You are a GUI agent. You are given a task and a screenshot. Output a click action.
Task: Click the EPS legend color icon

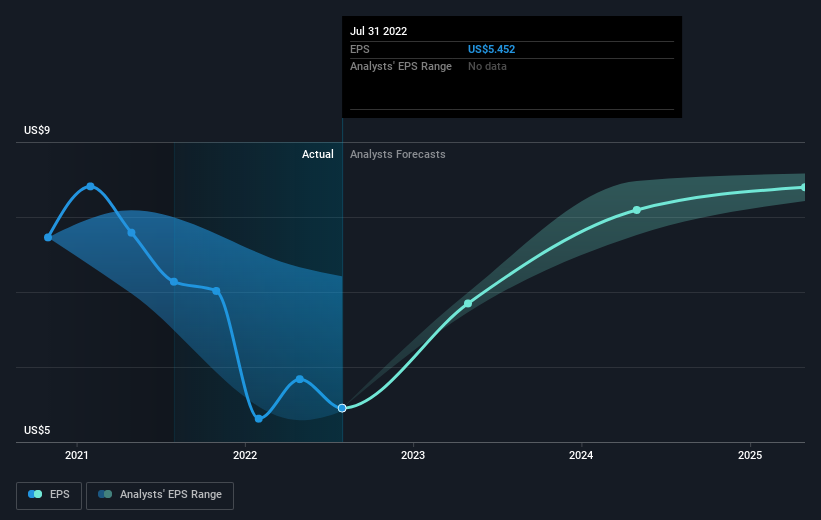point(35,494)
